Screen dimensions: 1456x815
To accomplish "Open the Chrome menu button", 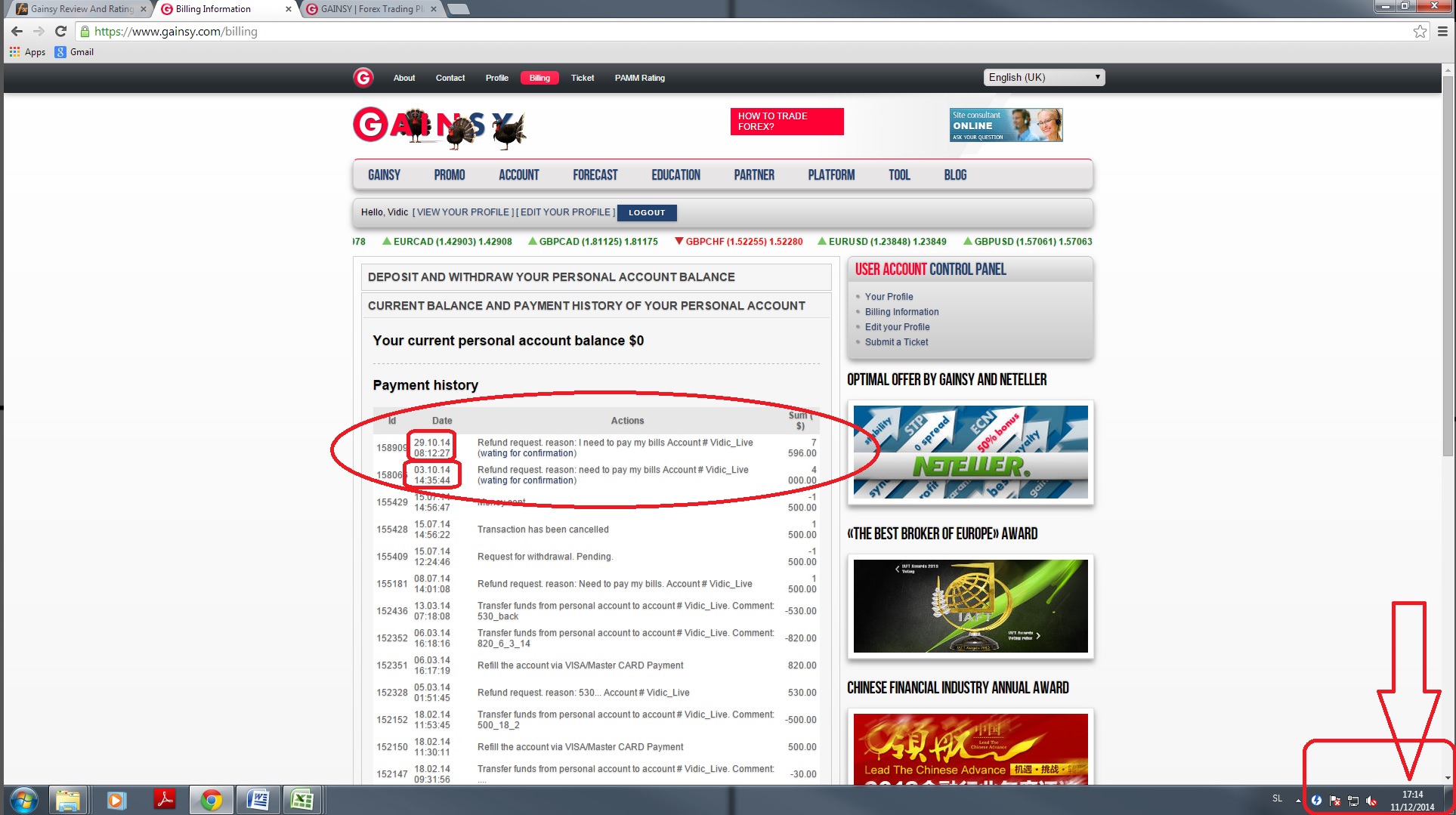I will click(x=1442, y=32).
